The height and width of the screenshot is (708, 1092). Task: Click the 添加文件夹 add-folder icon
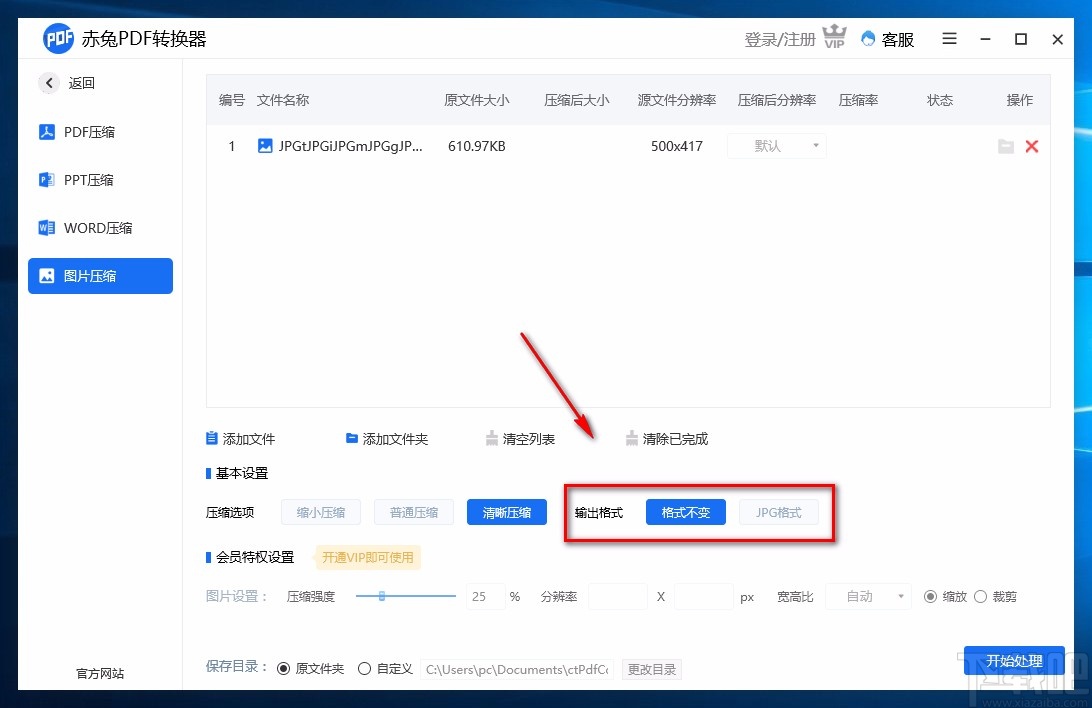click(x=351, y=438)
